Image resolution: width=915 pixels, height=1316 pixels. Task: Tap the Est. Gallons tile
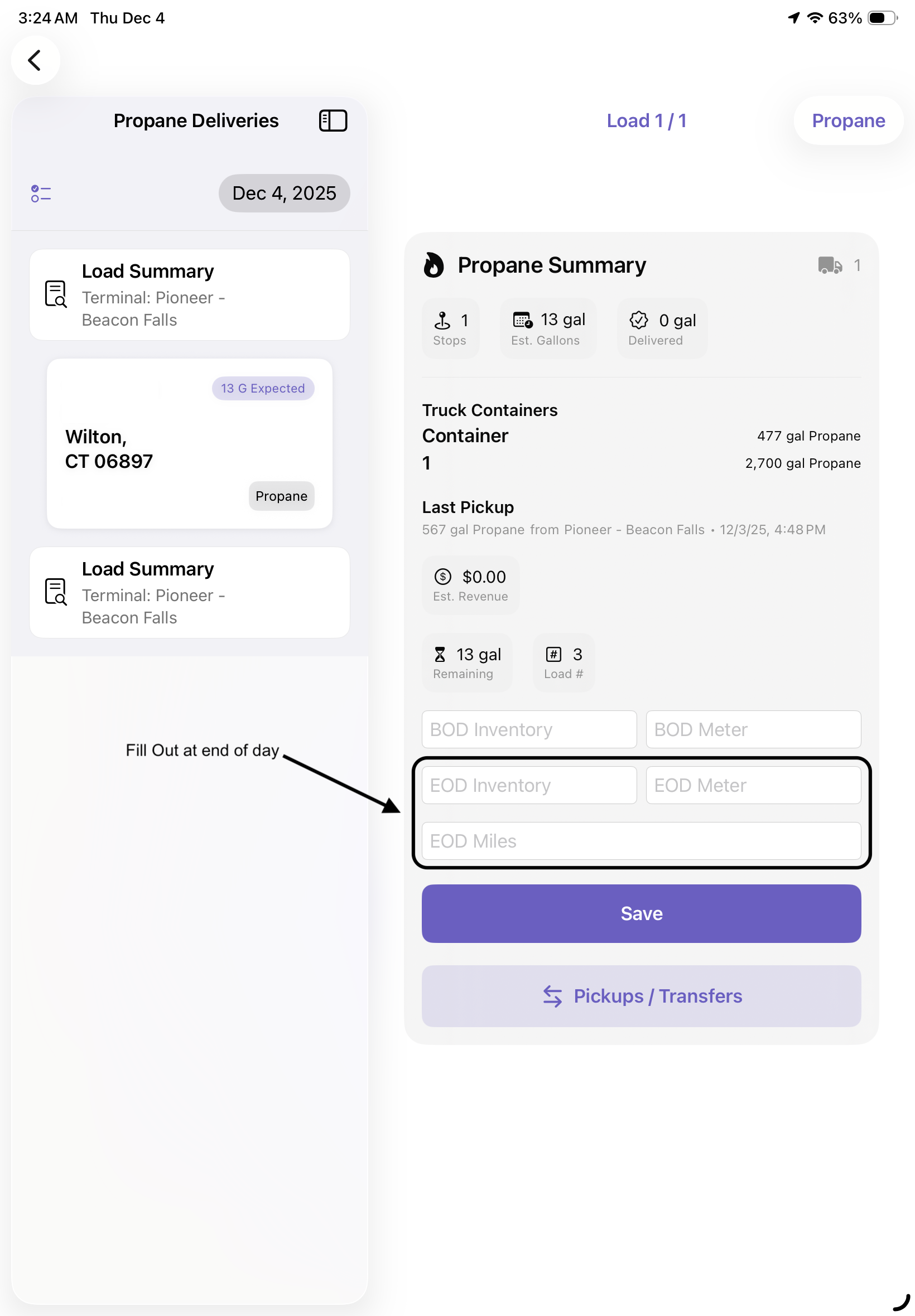point(547,328)
